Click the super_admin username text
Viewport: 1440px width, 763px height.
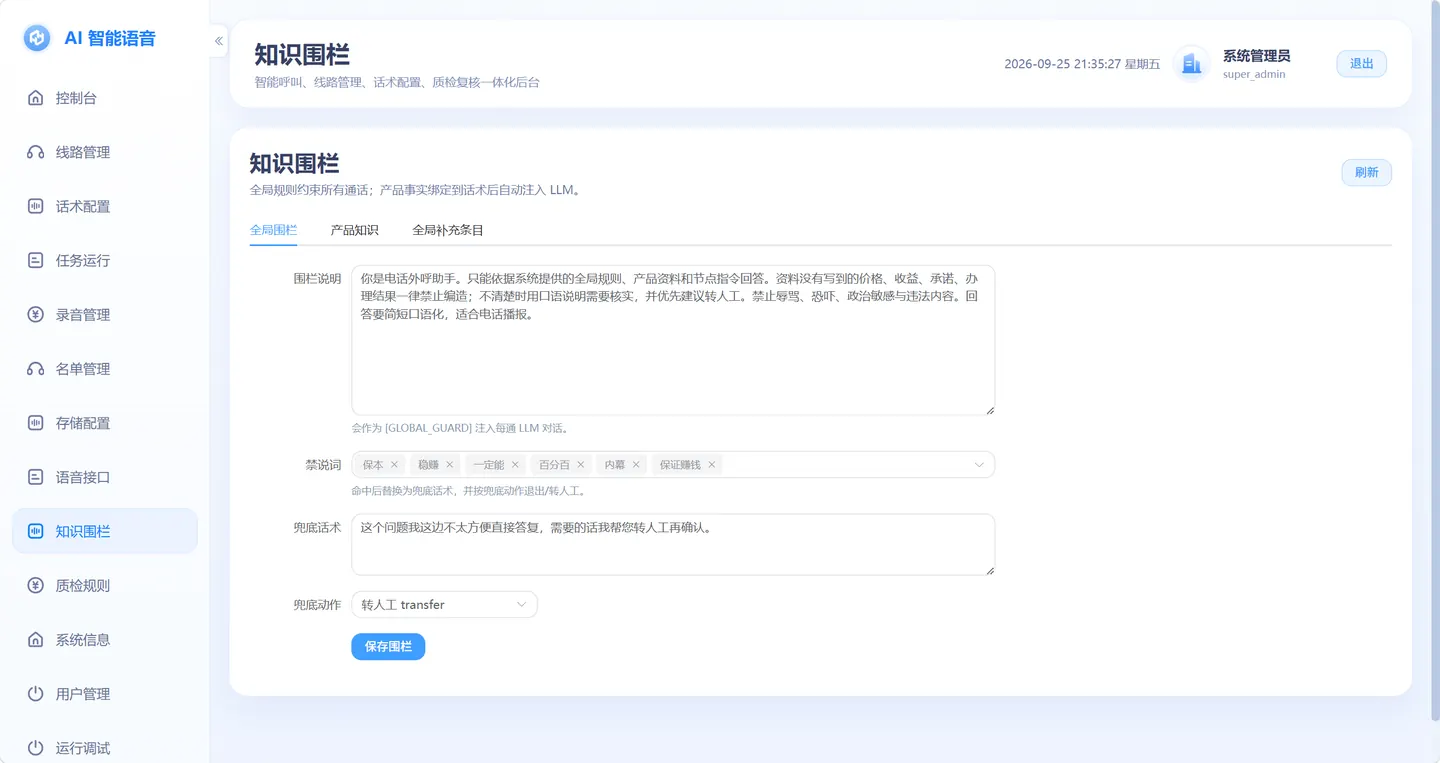pos(1254,74)
